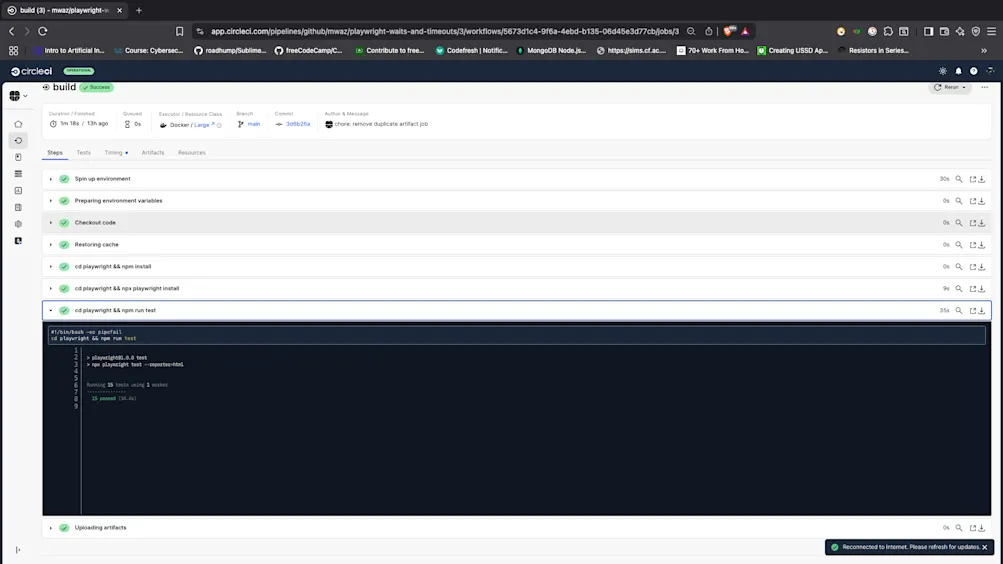Open the help question mark icon
1003x564 pixels.
pos(974,71)
